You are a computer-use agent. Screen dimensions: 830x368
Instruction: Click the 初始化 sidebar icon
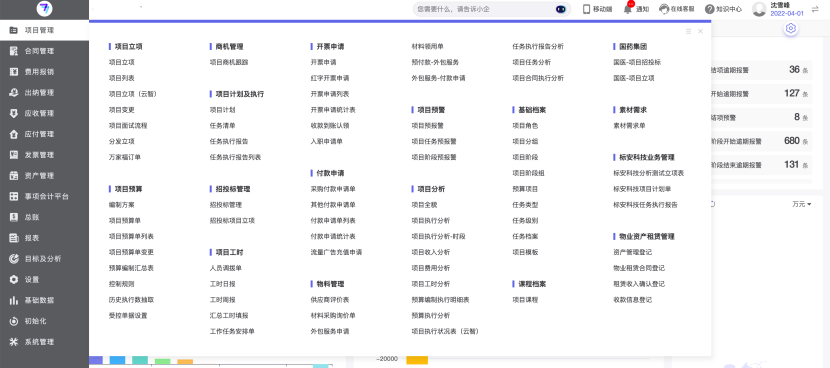(x=14, y=321)
